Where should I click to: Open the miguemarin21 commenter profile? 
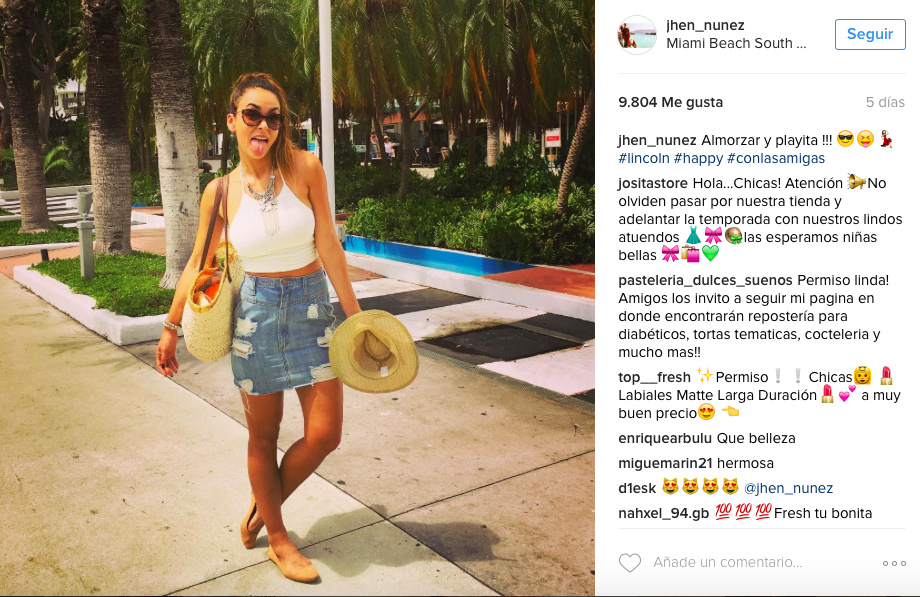point(665,463)
